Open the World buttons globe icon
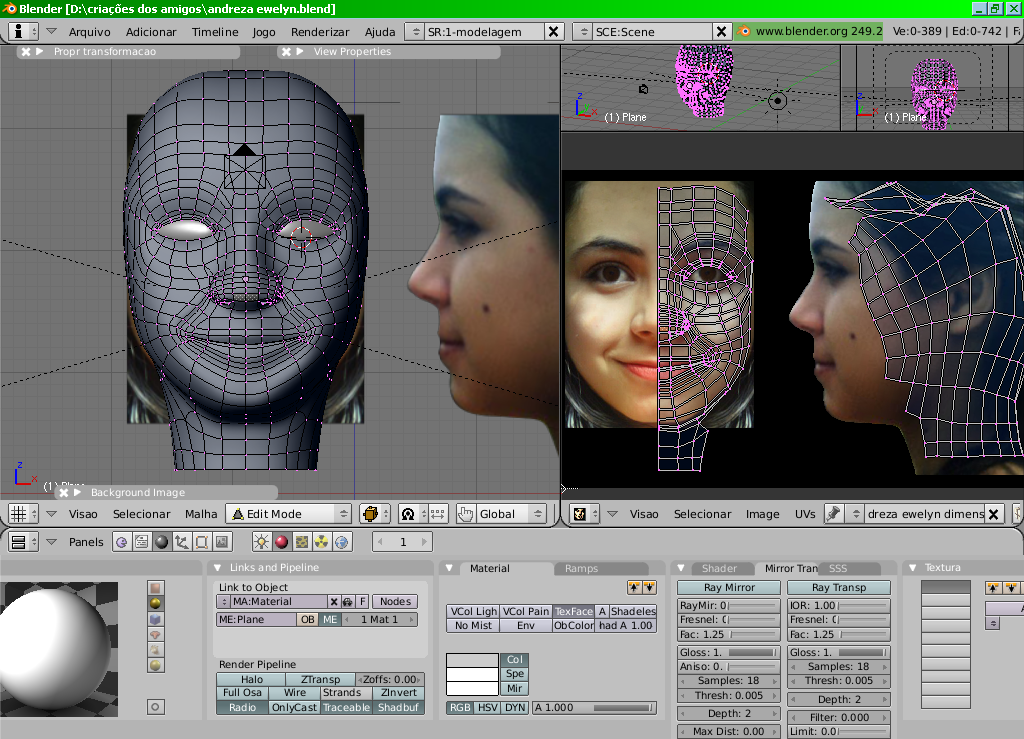The image size is (1024, 739). 342,542
